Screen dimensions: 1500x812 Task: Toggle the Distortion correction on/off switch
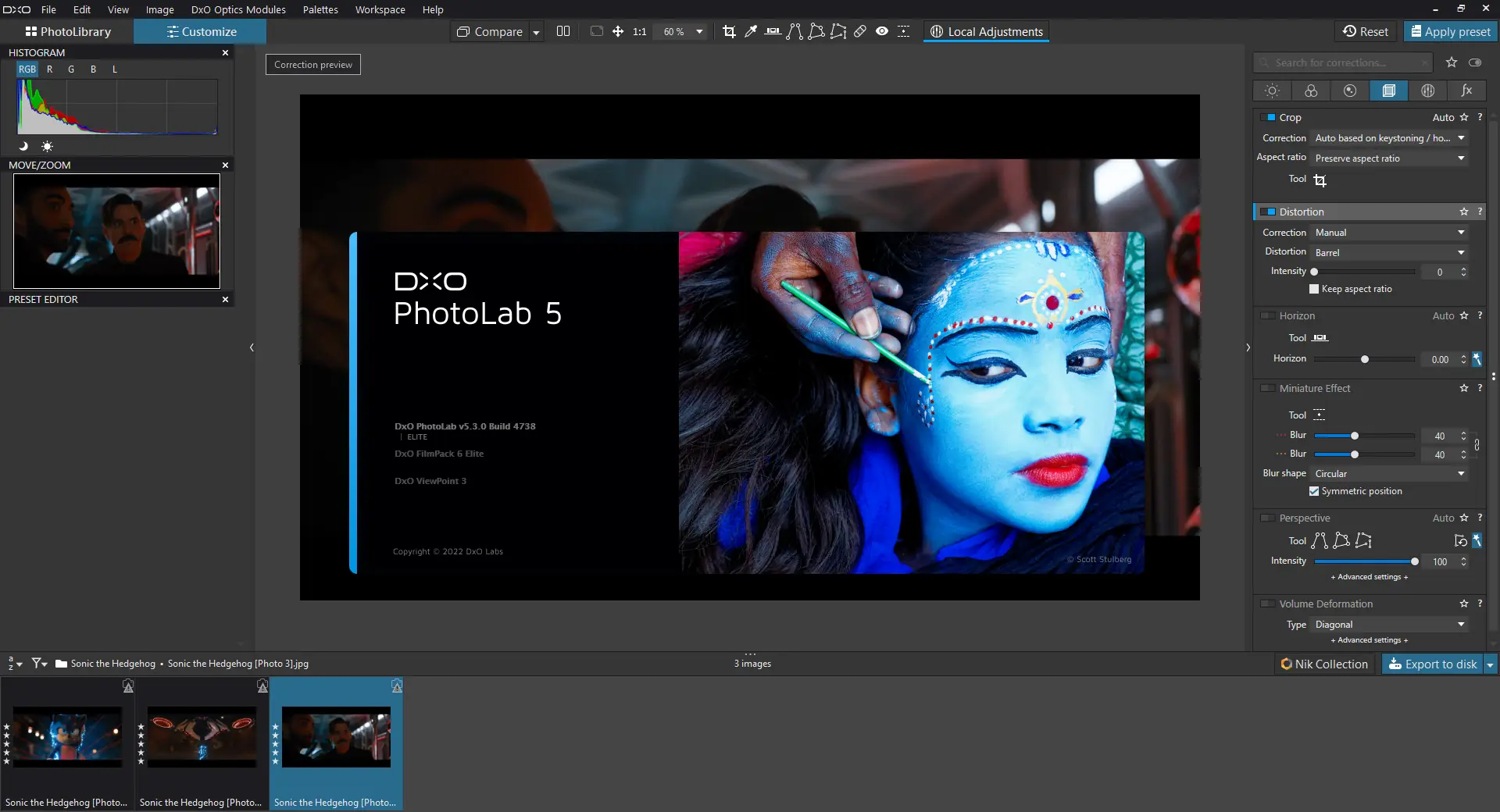pos(1268,212)
